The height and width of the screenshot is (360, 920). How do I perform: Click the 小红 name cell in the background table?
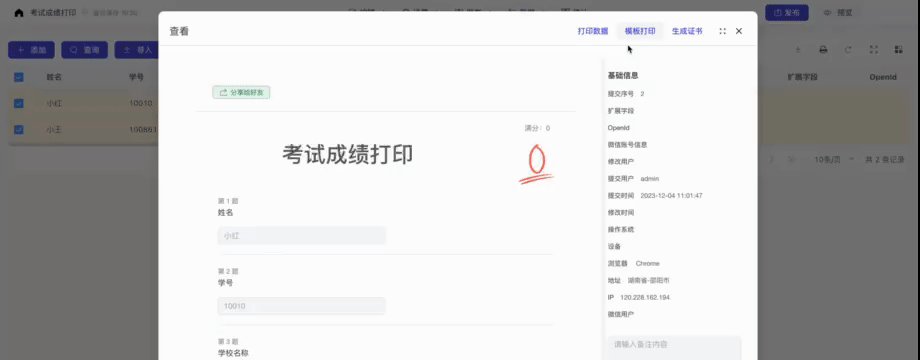54,103
